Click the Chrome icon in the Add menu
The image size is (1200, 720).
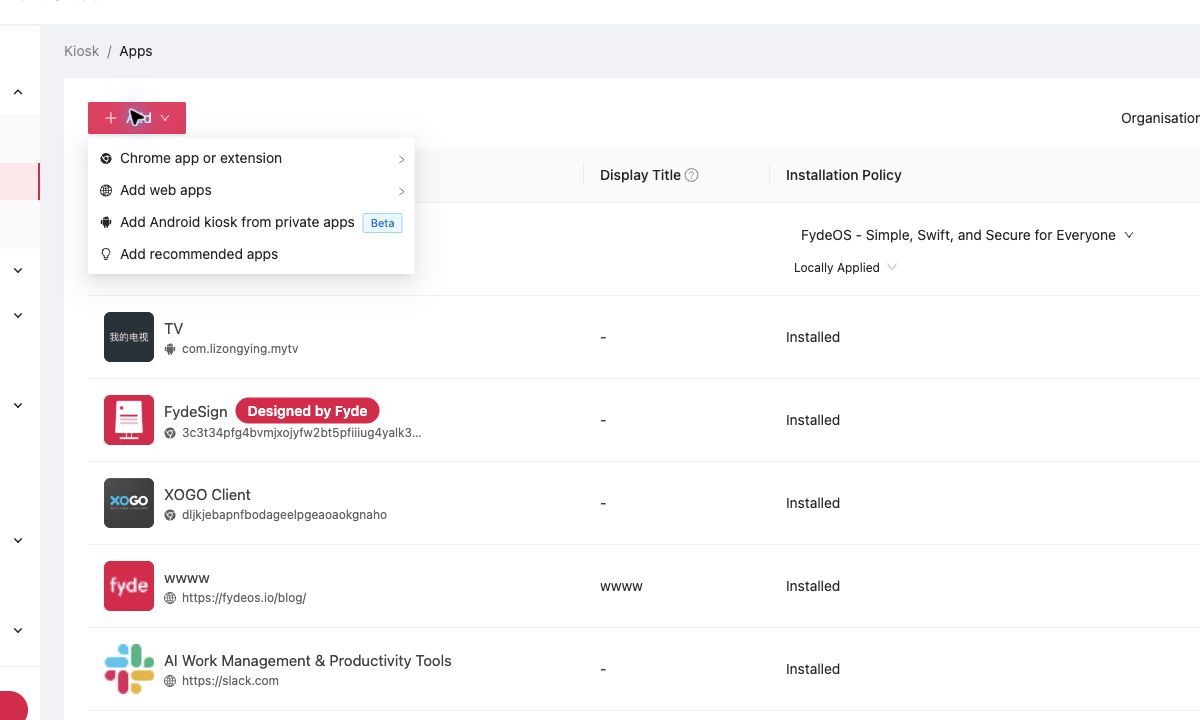(x=106, y=159)
